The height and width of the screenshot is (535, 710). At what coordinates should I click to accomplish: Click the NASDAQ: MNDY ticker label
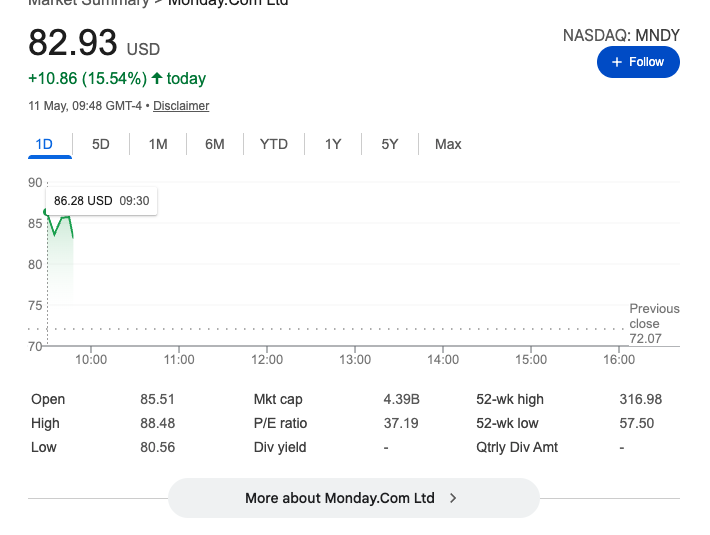coord(621,35)
